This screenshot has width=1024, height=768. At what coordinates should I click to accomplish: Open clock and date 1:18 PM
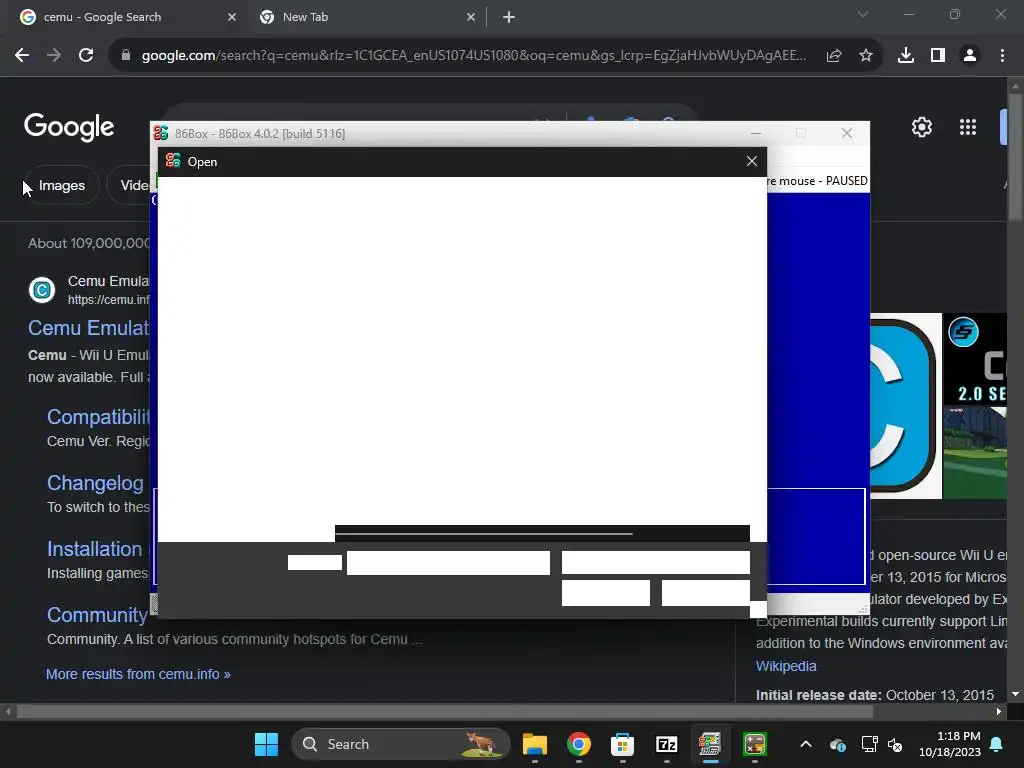(x=950, y=744)
